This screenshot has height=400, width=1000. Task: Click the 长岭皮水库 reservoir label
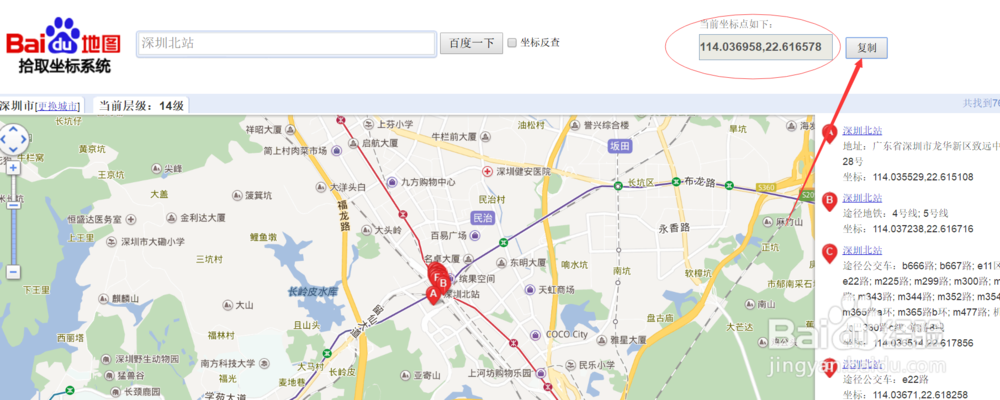coord(312,292)
